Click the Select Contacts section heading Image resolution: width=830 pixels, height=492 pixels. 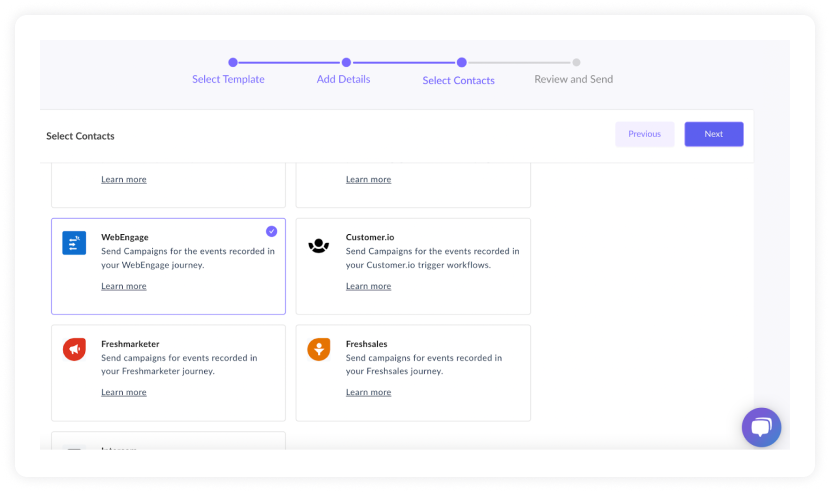pos(80,136)
